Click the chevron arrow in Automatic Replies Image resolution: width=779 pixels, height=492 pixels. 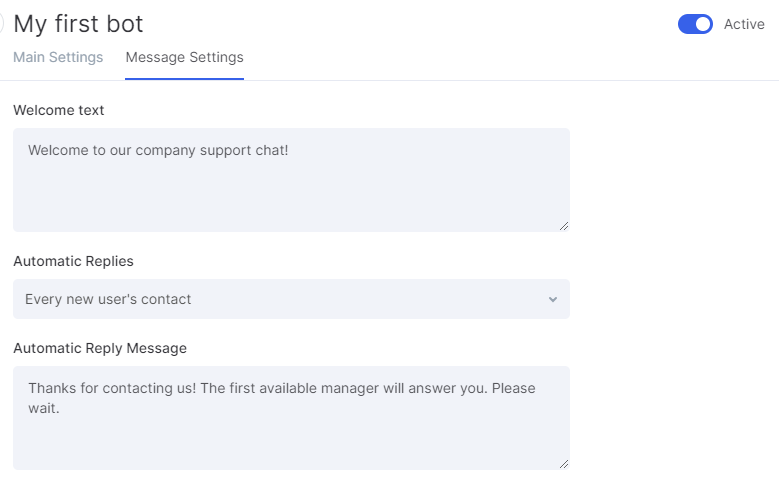(x=552, y=300)
